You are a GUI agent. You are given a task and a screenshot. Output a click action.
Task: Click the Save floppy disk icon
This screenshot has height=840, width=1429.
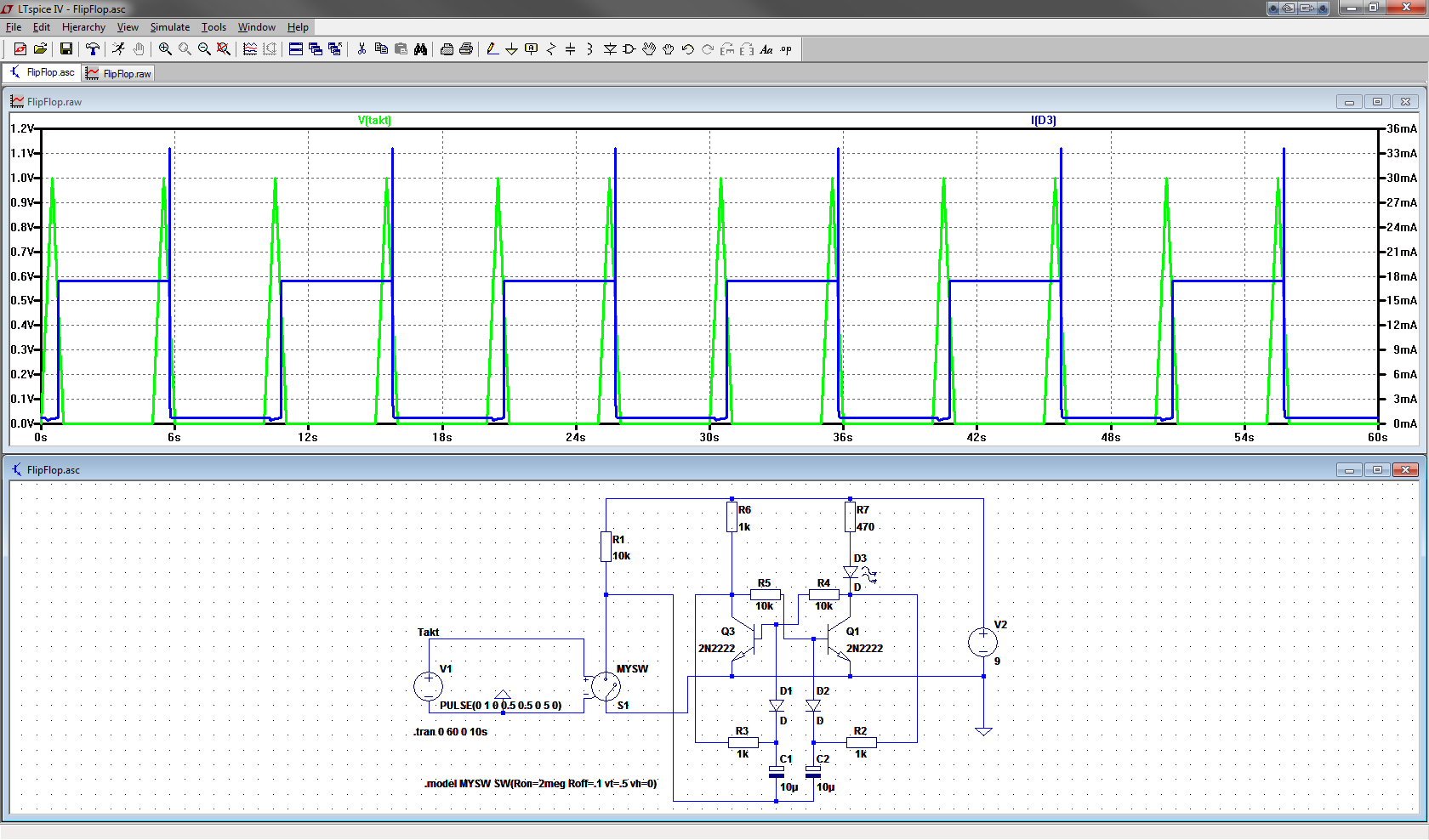tap(65, 49)
